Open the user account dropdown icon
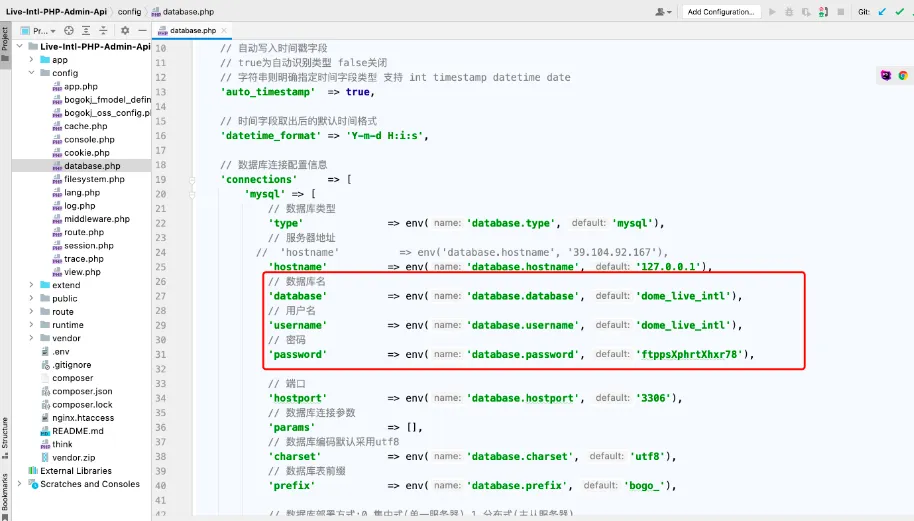The height and width of the screenshot is (521, 914). point(663,12)
